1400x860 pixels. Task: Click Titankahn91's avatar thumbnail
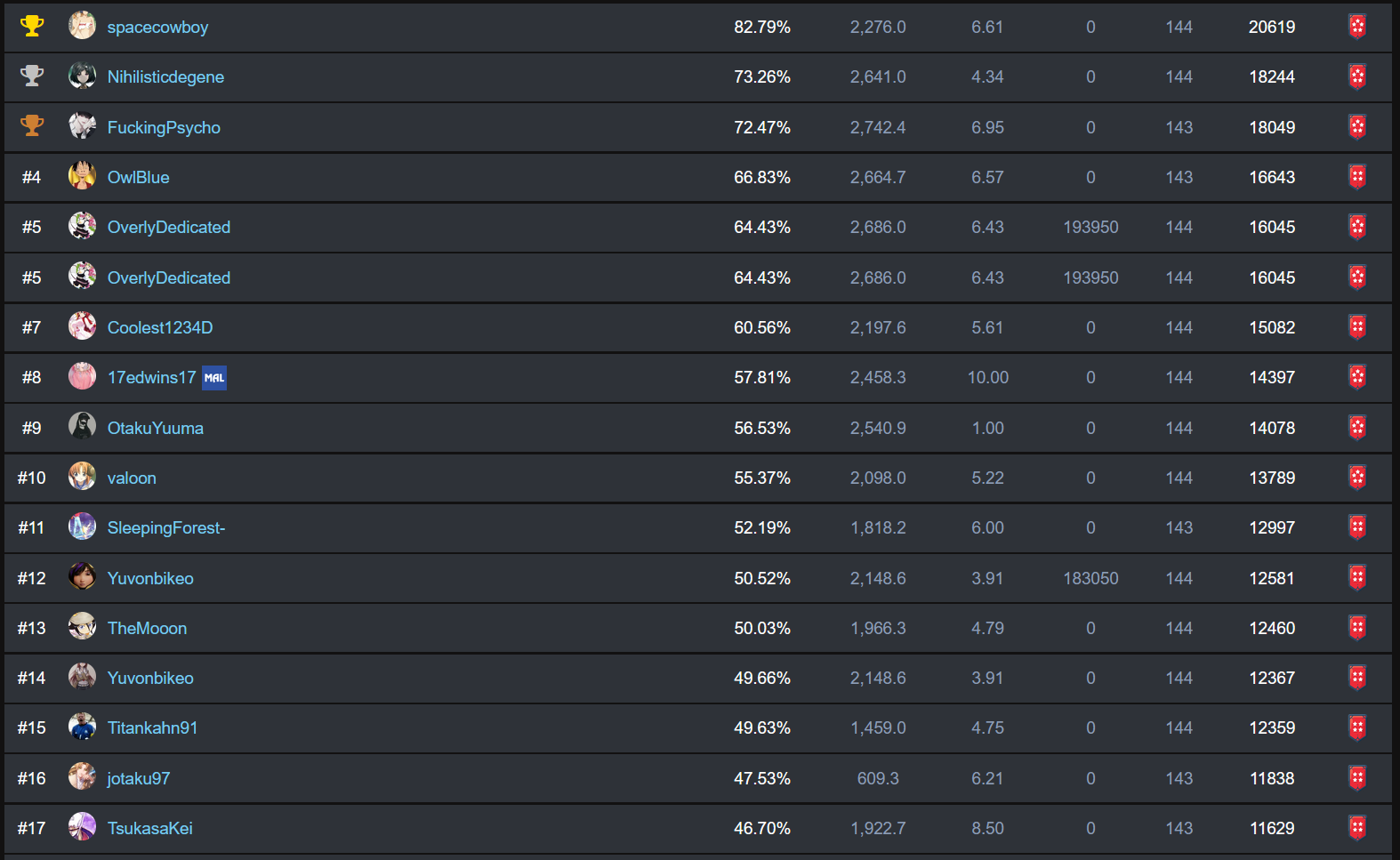(x=83, y=727)
